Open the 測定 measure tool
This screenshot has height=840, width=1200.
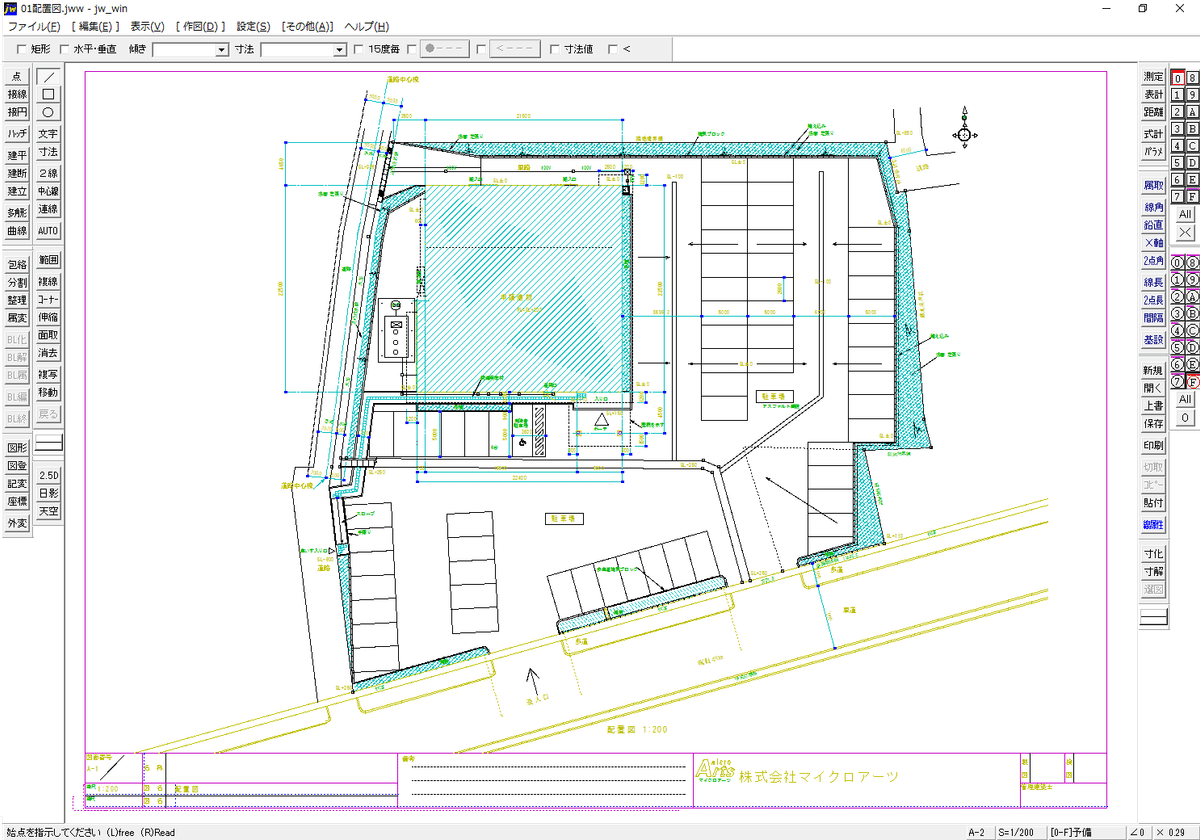tap(1154, 76)
